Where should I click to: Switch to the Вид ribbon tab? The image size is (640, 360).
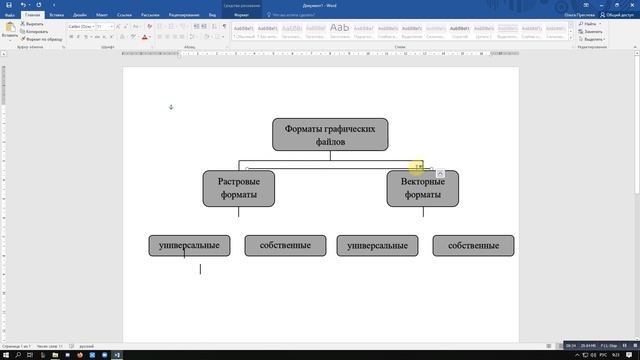click(x=212, y=15)
